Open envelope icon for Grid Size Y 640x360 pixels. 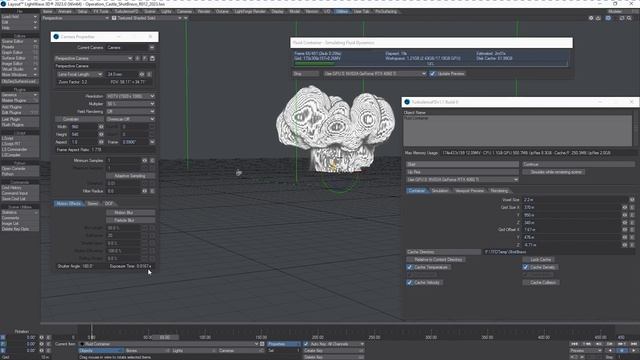coord(624,215)
